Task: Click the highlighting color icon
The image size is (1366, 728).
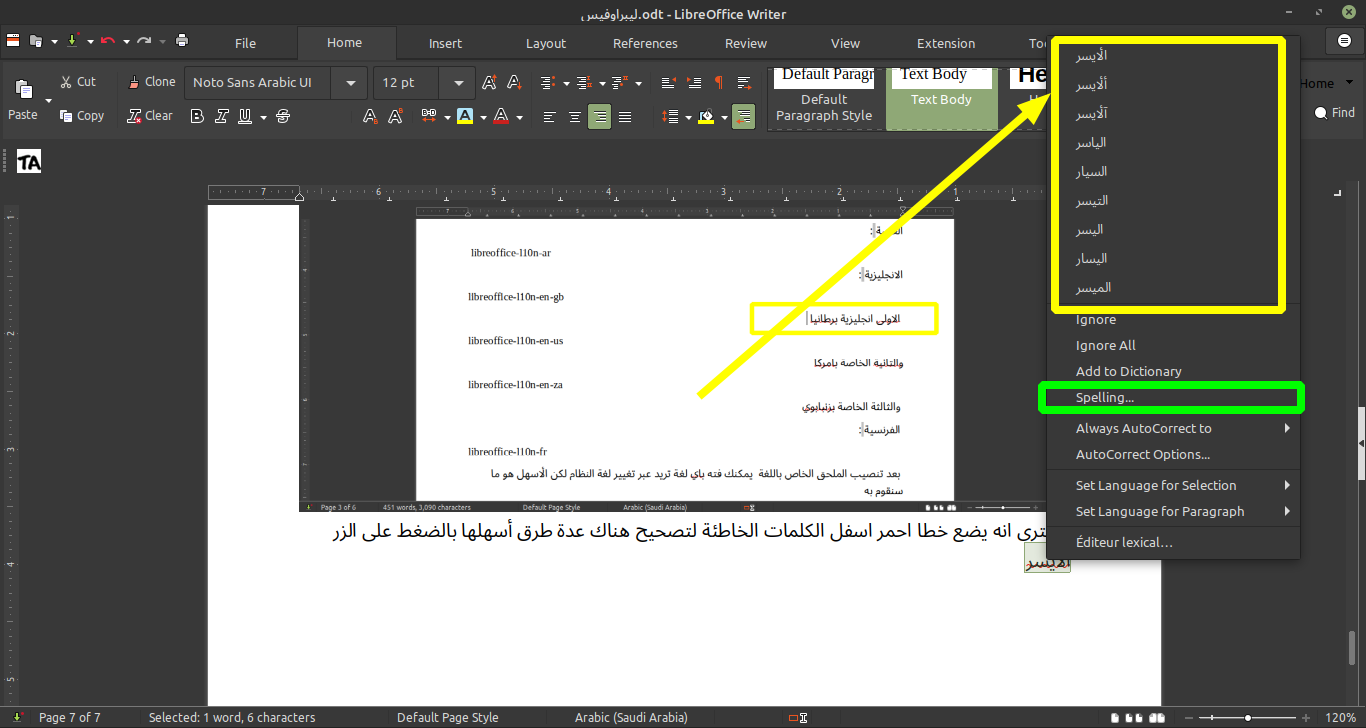Action: click(x=464, y=116)
